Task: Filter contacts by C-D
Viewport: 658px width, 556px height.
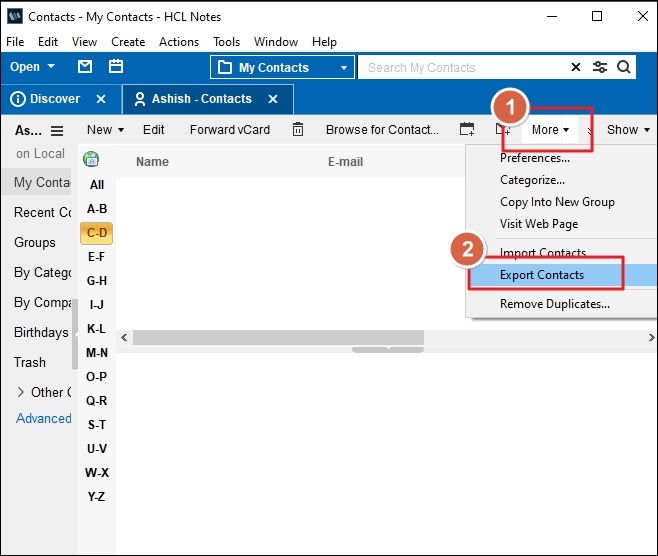Action: (97, 233)
